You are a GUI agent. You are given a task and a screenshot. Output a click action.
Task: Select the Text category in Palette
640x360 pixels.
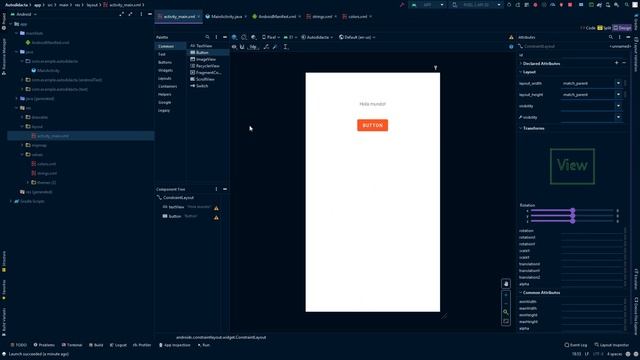[x=162, y=54]
